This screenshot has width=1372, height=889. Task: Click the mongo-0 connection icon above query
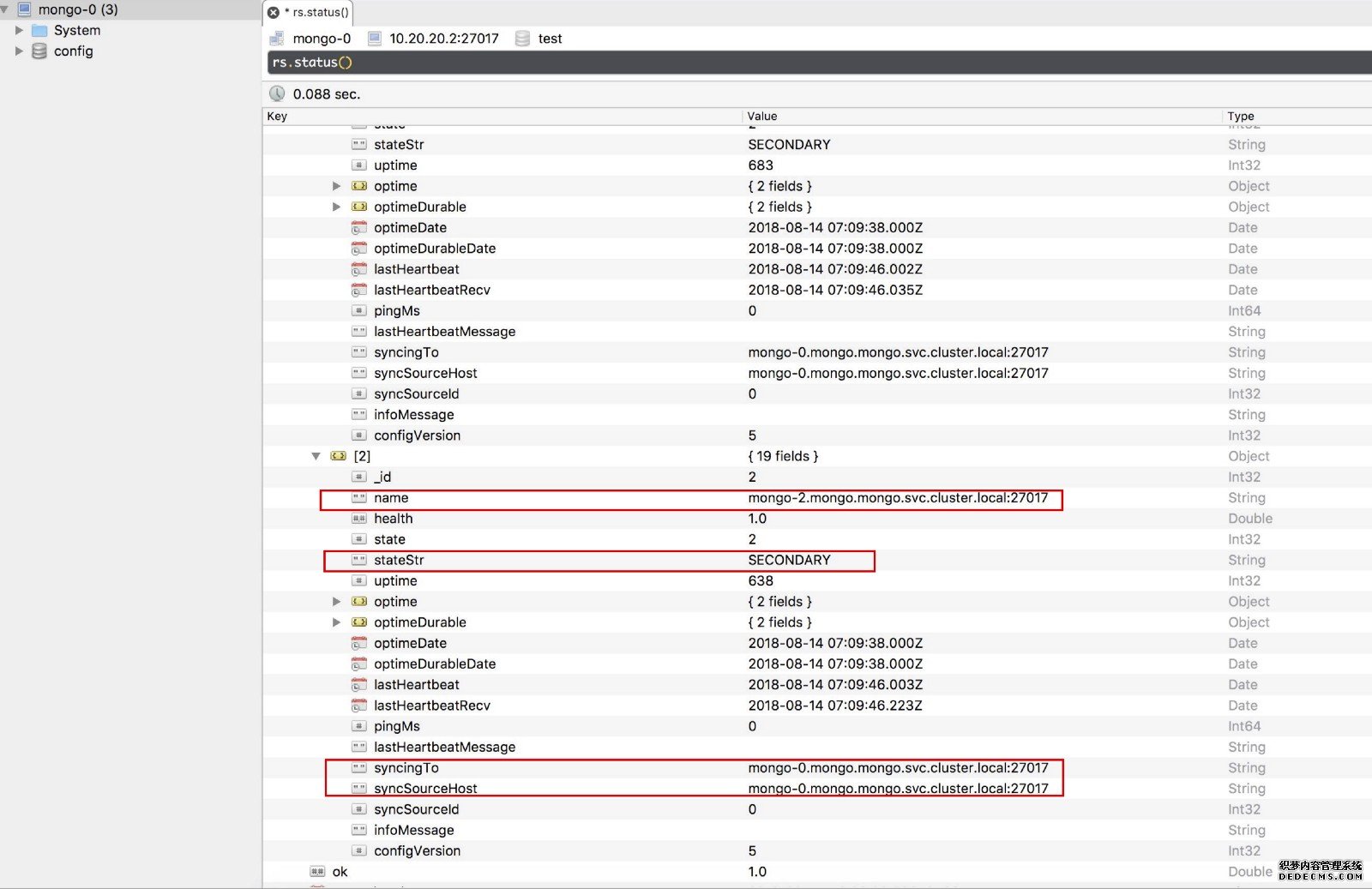[277, 39]
